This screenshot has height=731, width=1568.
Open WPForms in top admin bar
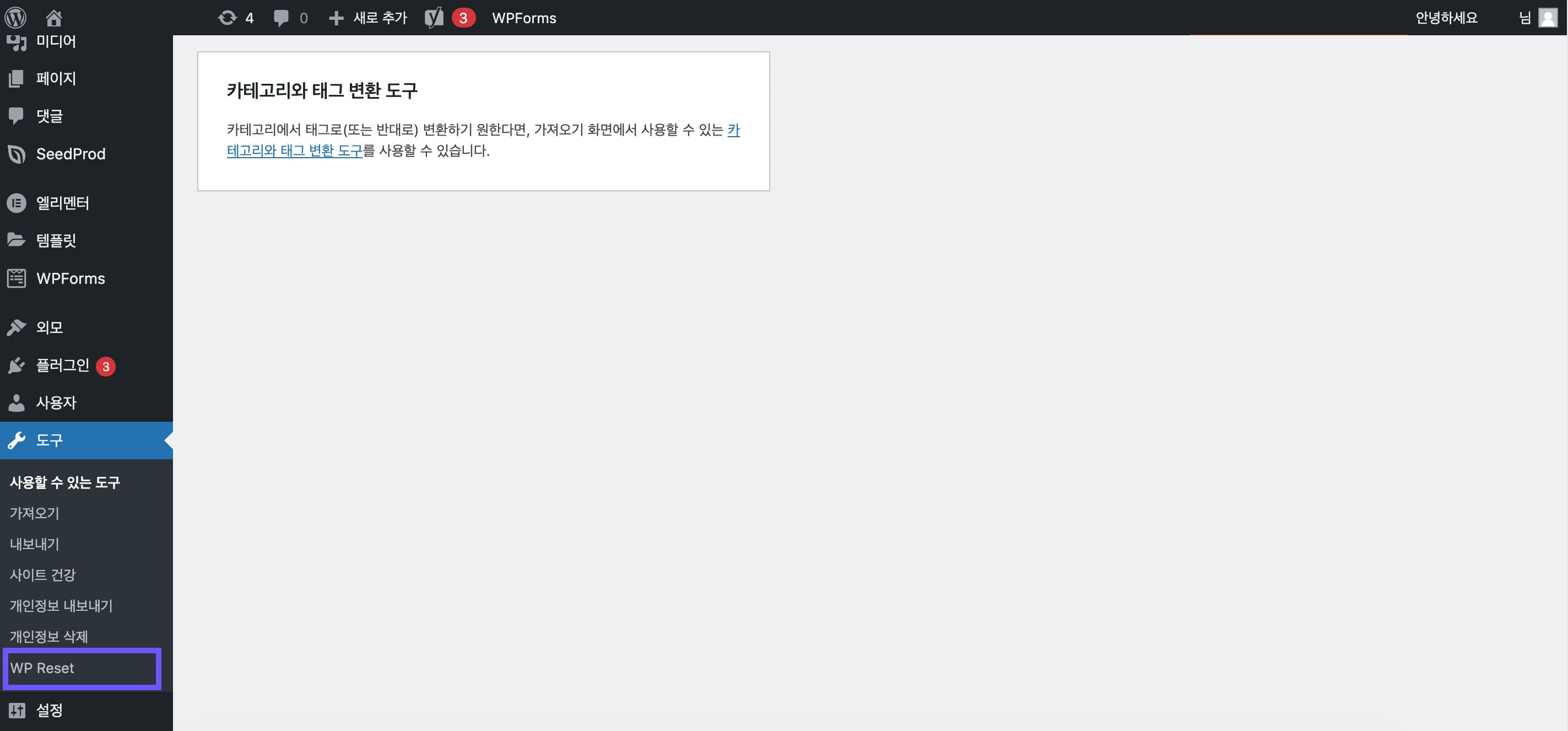click(x=523, y=18)
